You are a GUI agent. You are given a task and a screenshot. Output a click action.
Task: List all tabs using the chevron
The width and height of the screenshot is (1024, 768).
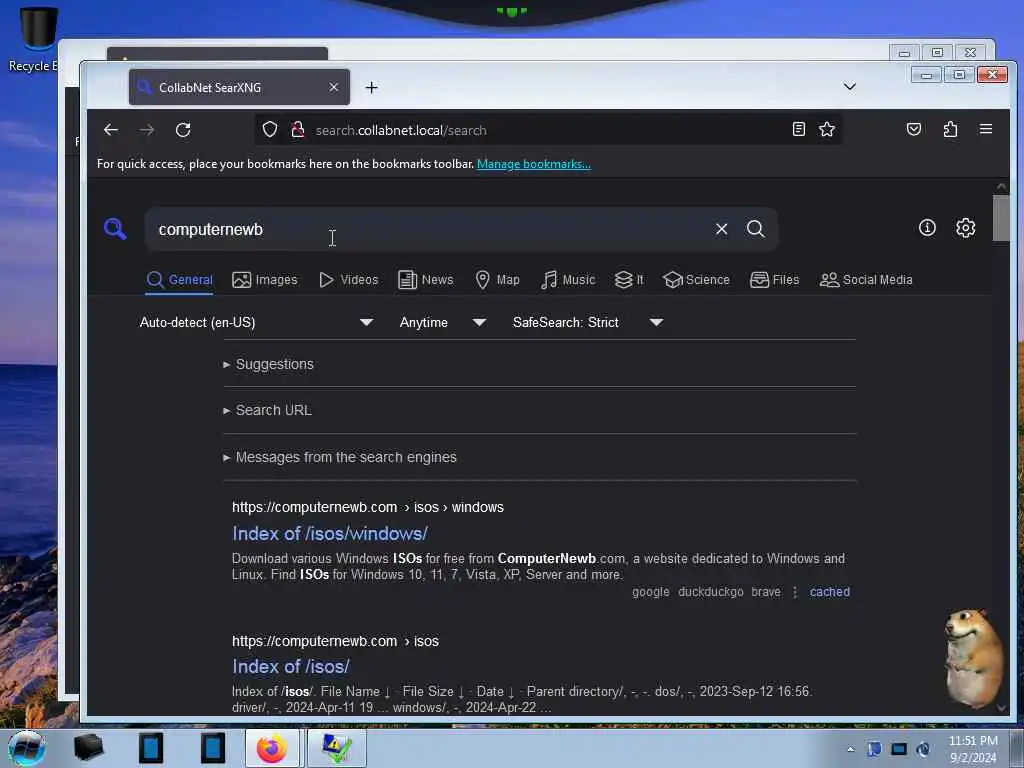point(849,87)
